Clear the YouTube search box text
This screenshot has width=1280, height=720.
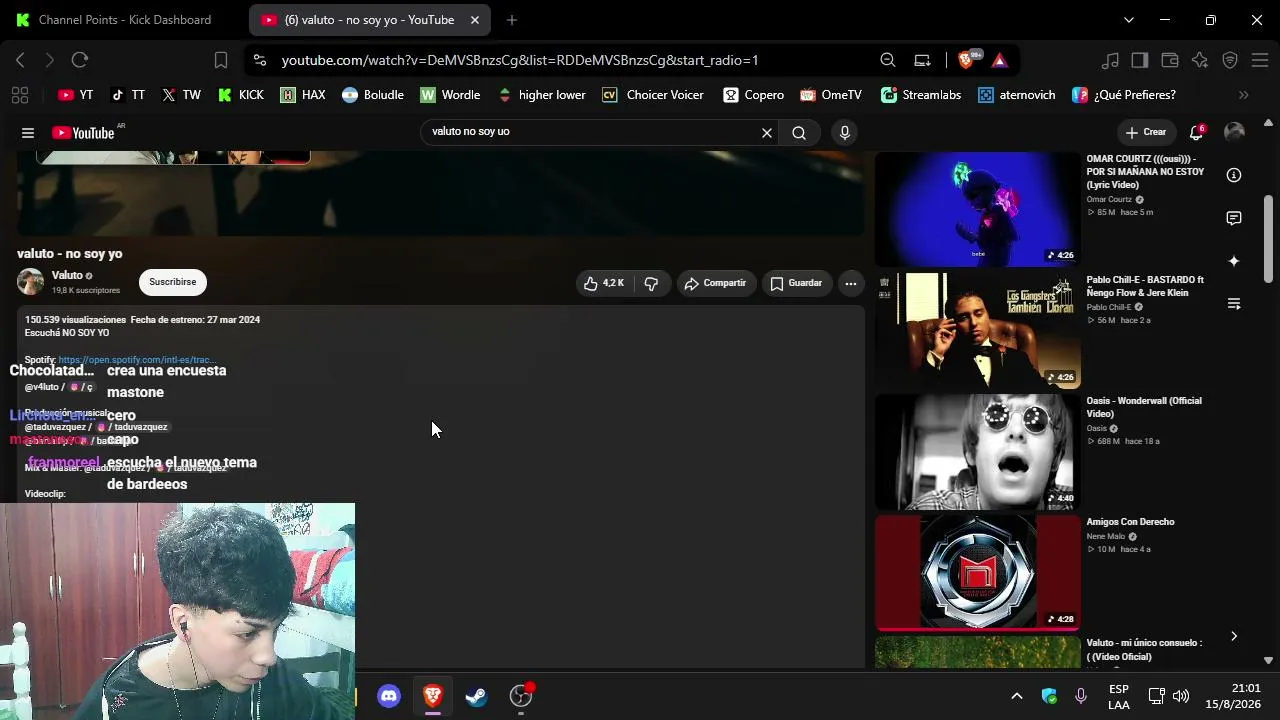[x=767, y=133]
